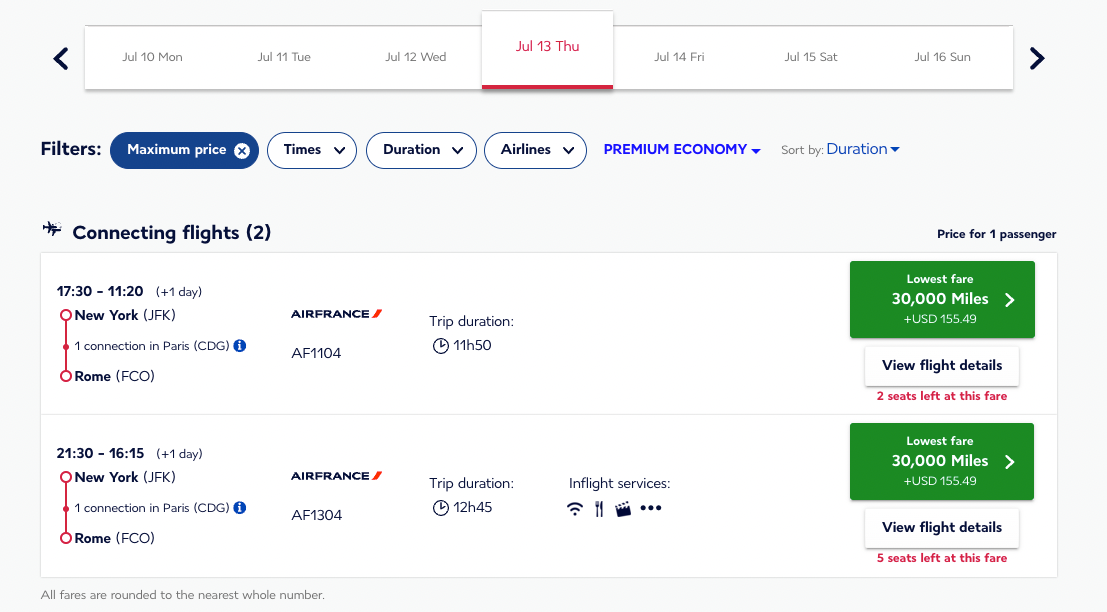This screenshot has width=1107, height=612.
Task: Click the right arrow to see later dates
Action: 1037,58
